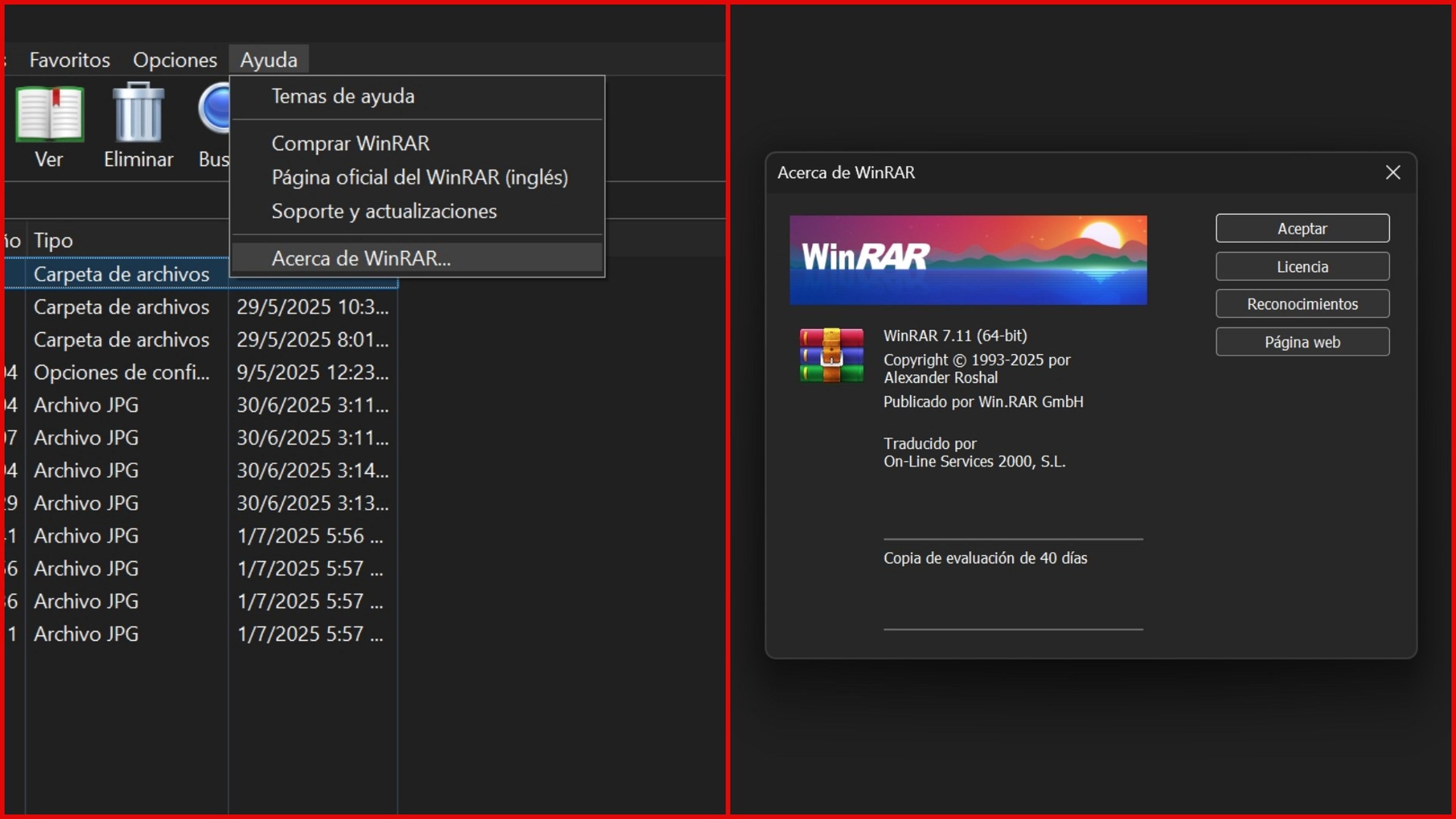
Task: Open Reconocimientos button
Action: click(1302, 304)
